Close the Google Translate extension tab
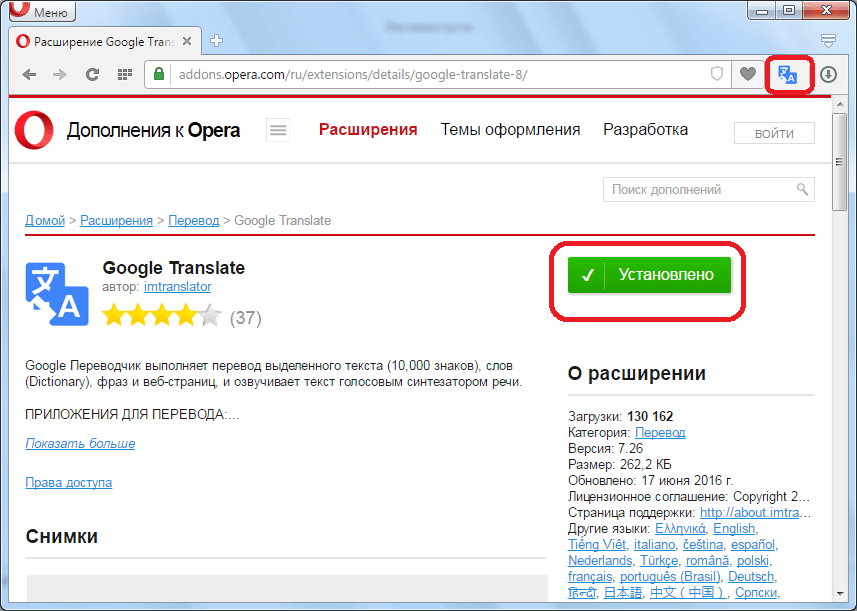Screen dimensions: 857x611 pyautogui.click(x=187, y=41)
